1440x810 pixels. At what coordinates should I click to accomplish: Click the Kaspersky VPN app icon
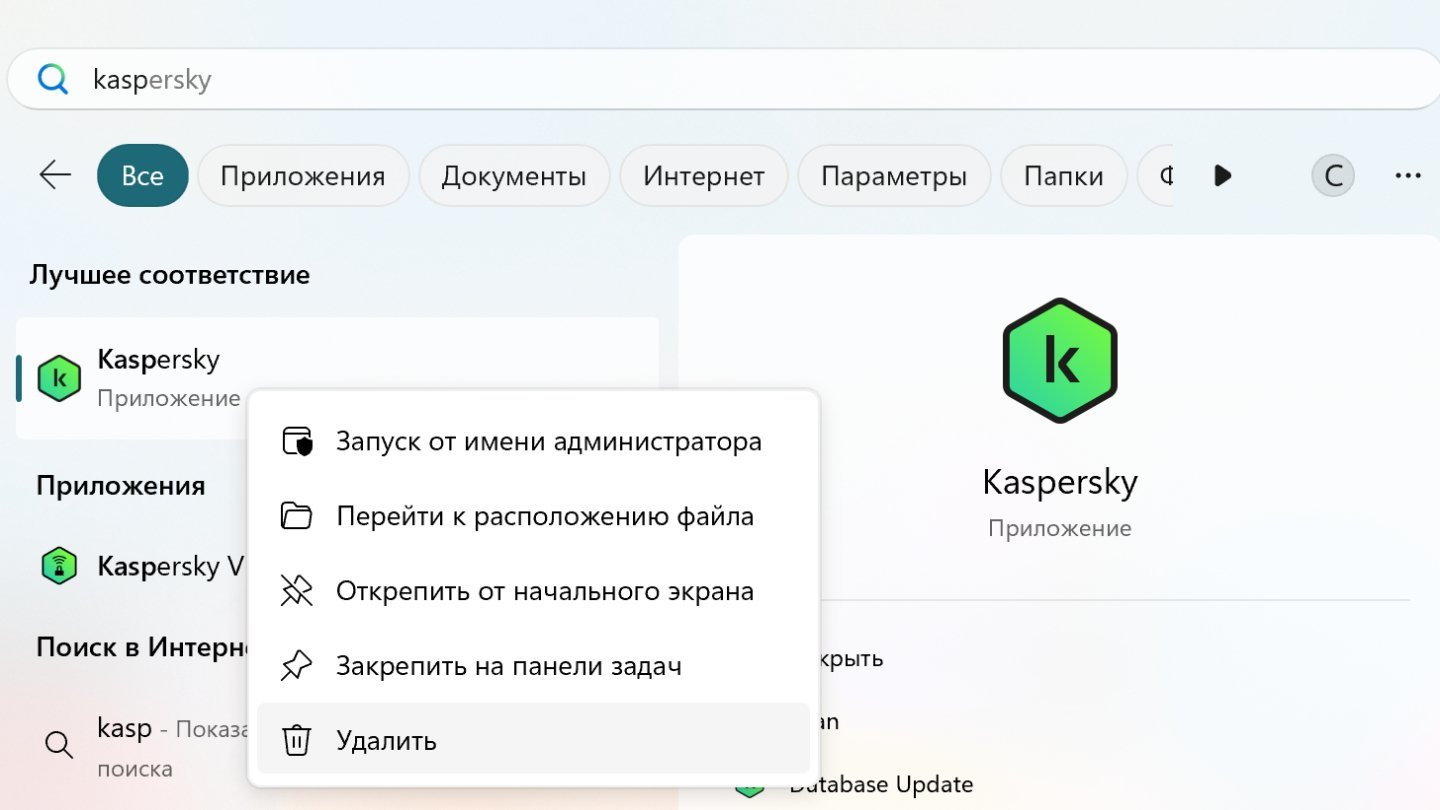[x=59, y=566]
